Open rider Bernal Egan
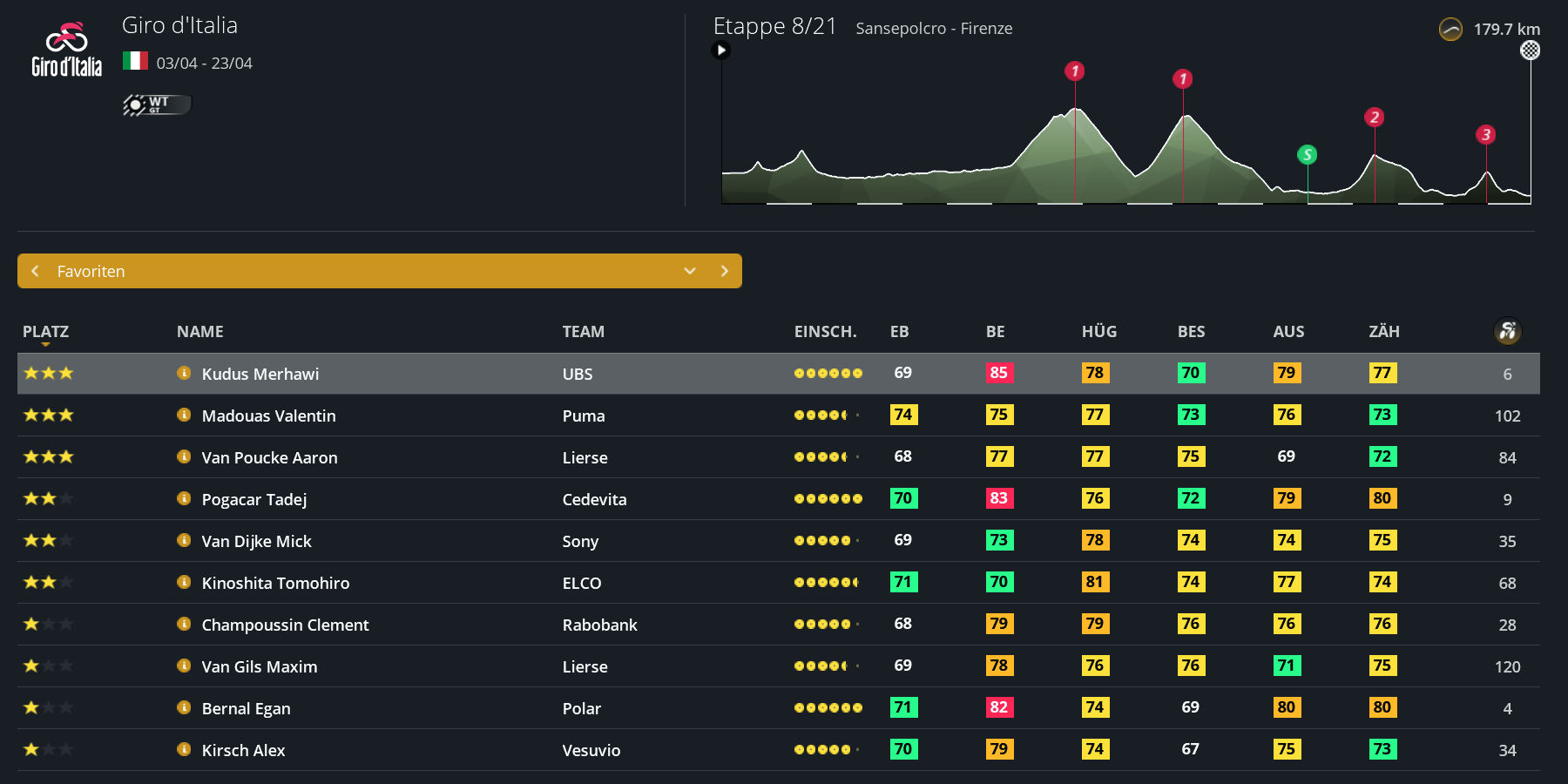 click(246, 708)
